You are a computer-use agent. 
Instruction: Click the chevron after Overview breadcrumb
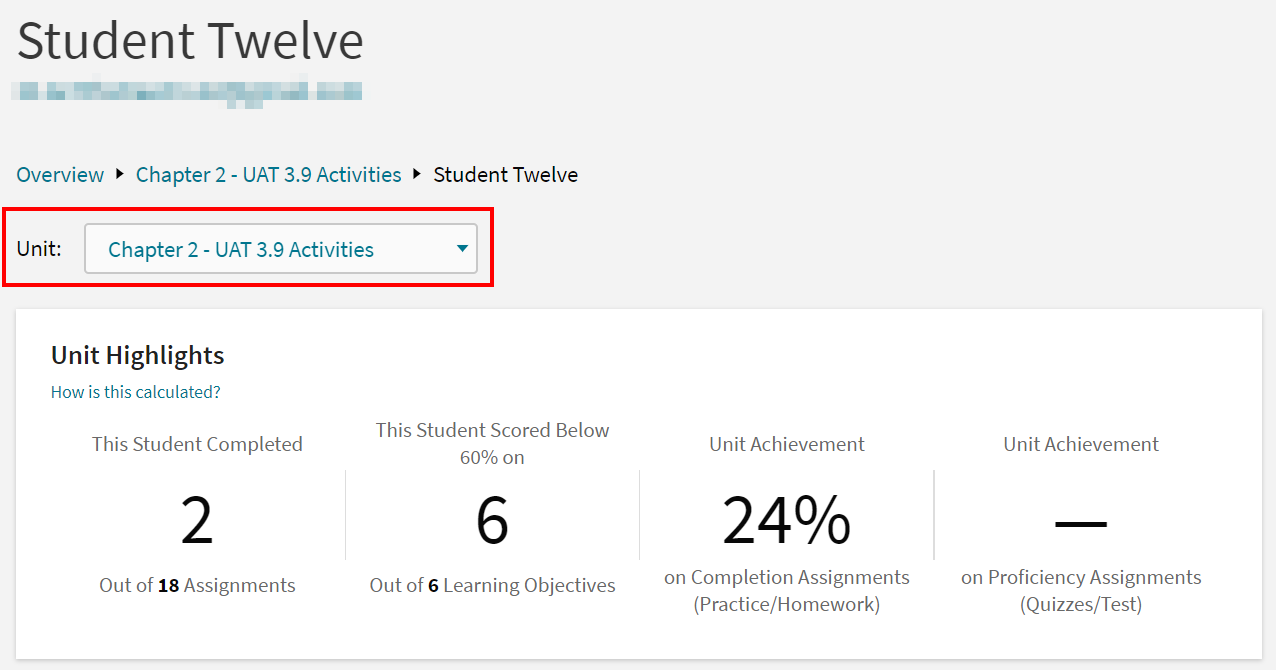(x=119, y=174)
